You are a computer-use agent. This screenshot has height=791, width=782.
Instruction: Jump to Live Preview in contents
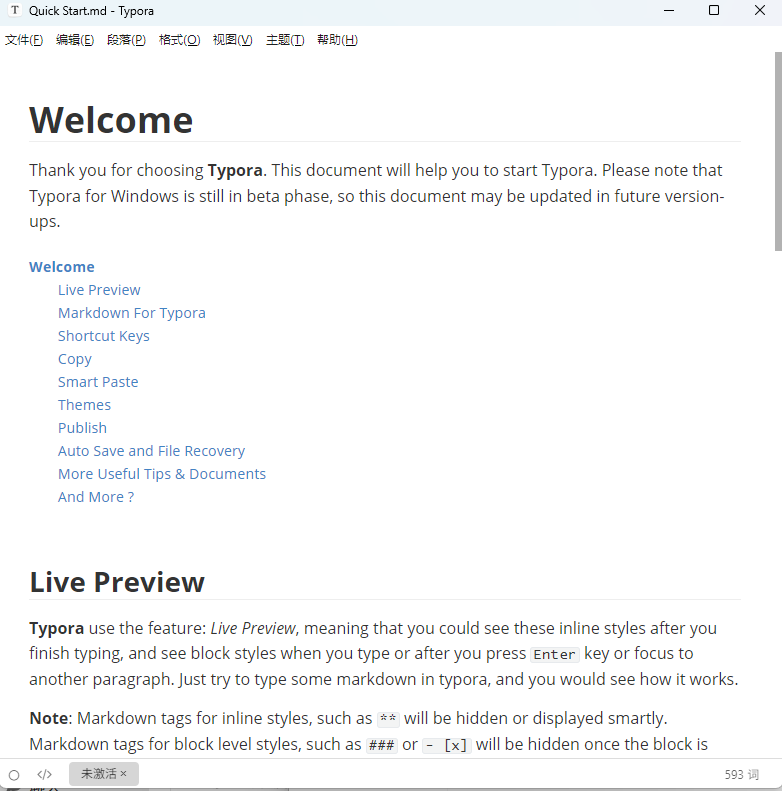(x=99, y=290)
